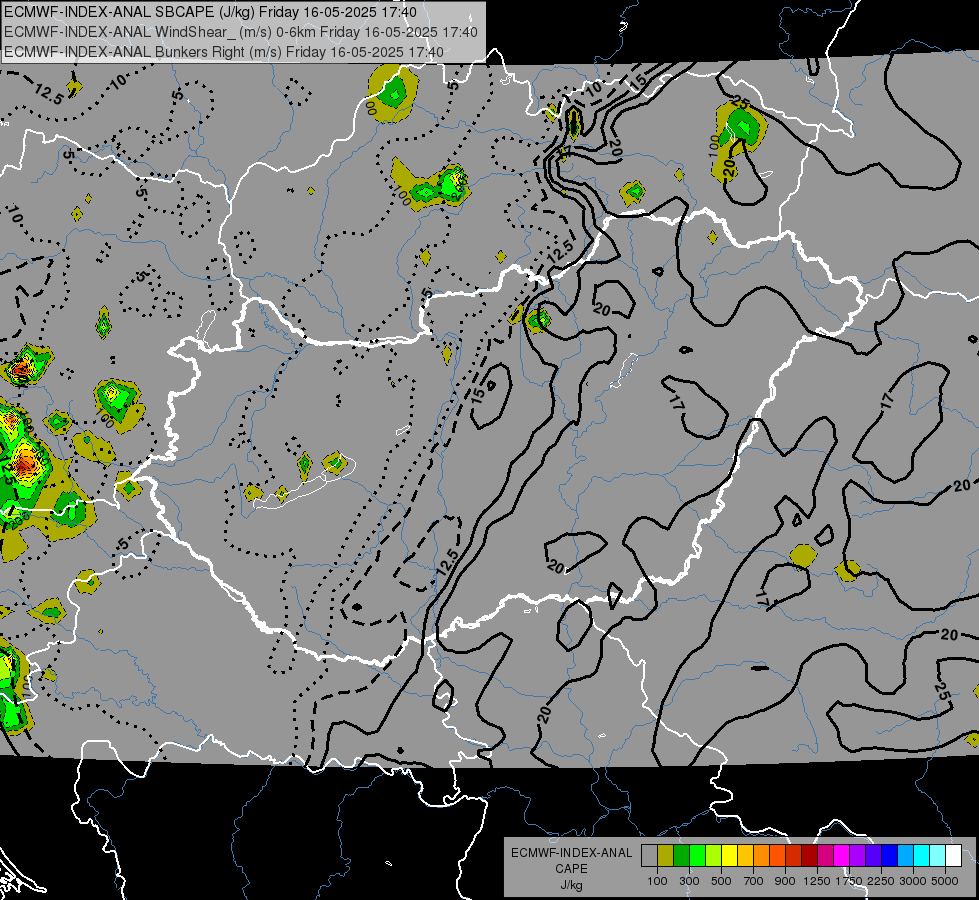Select the olive legend color swatch

point(666,855)
